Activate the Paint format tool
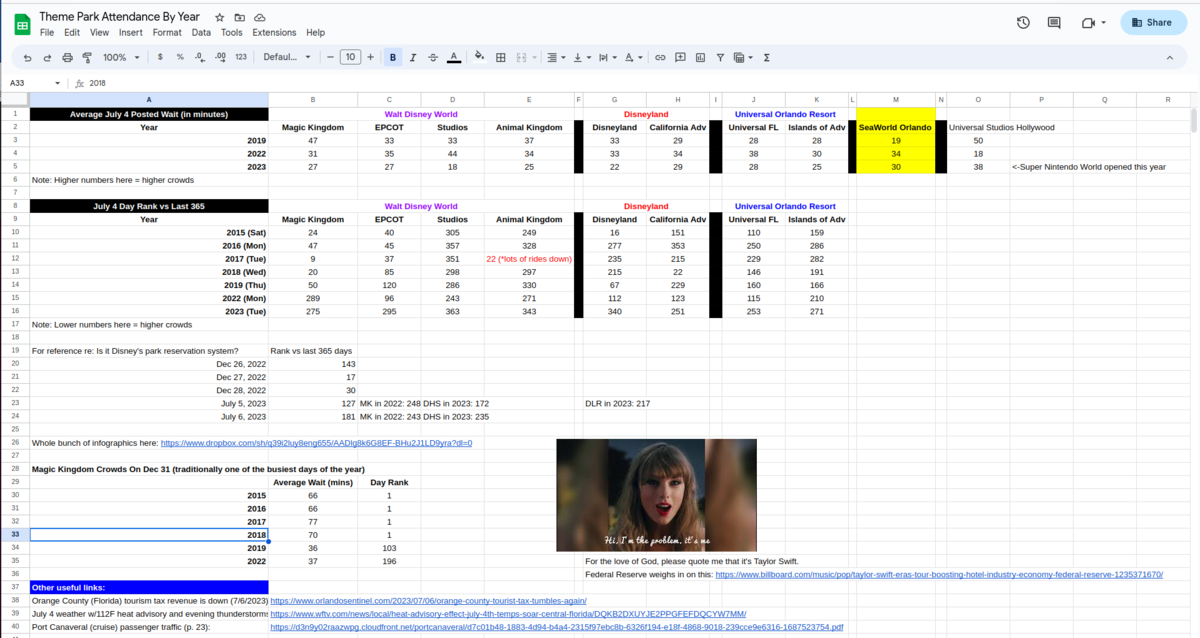1200x638 pixels. [x=87, y=57]
